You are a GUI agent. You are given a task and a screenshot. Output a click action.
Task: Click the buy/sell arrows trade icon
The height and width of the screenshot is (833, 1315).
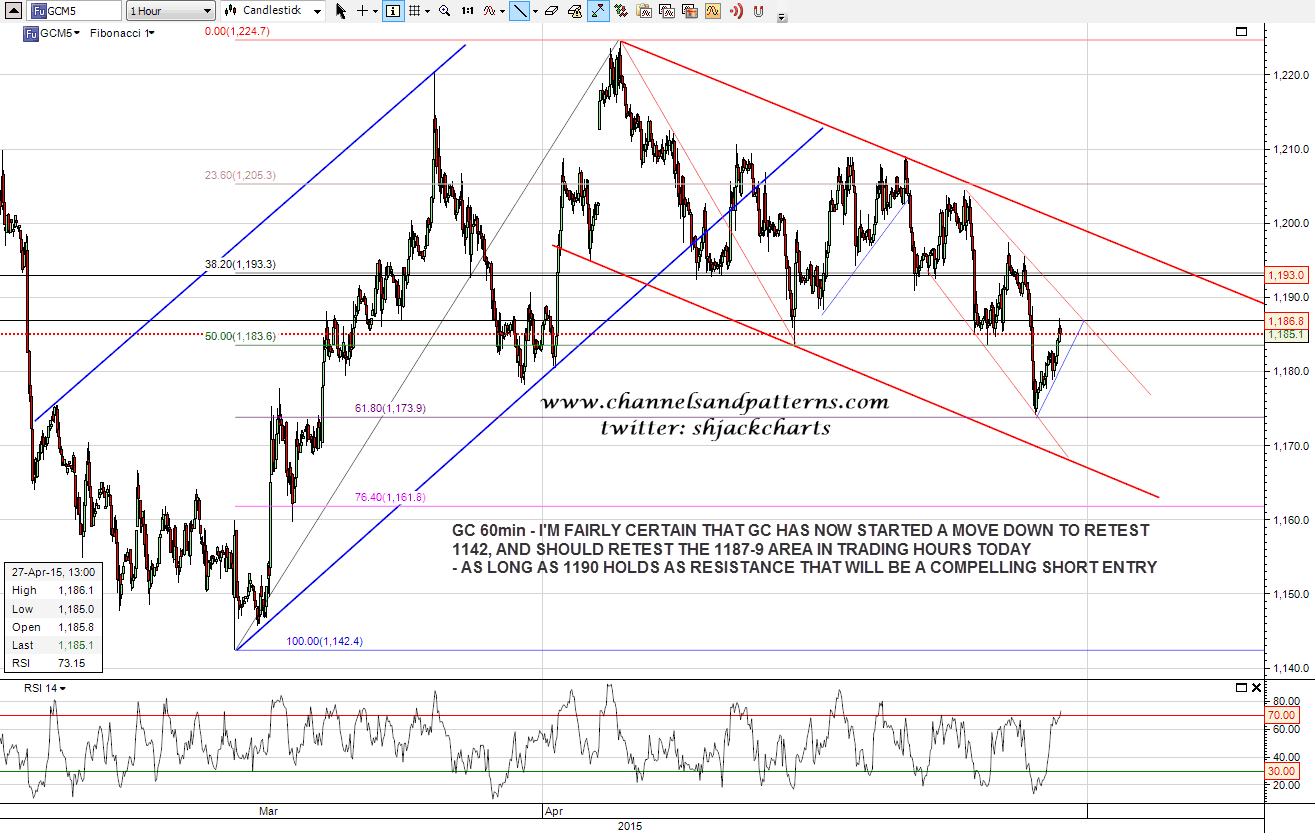click(621, 11)
